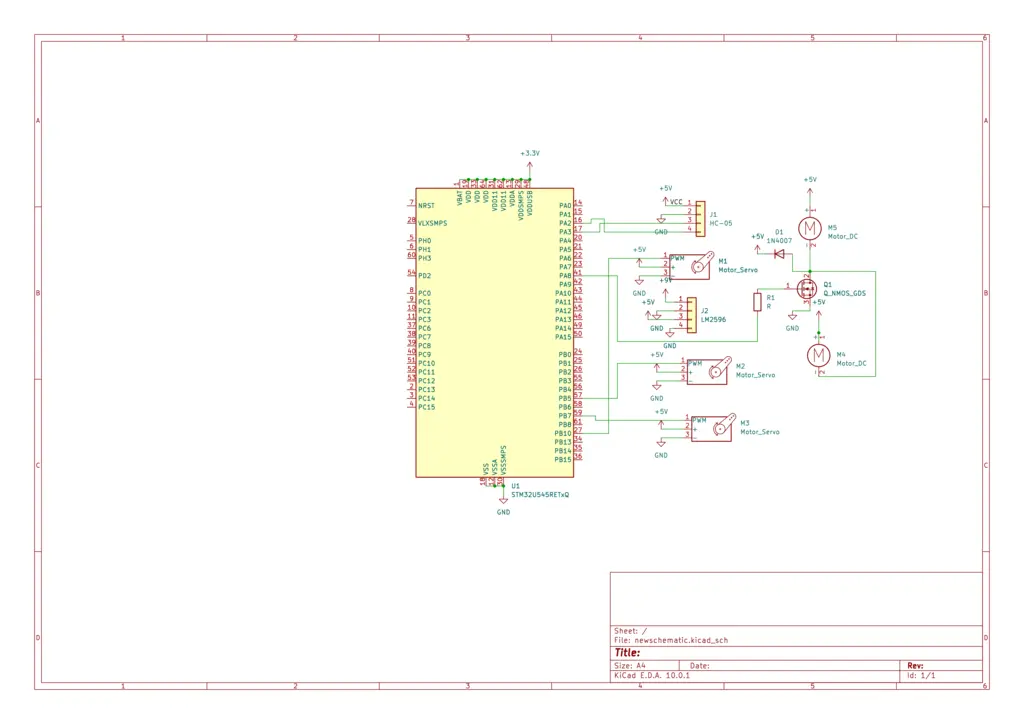Click the PD2 pin label
Image resolution: width=1024 pixels, height=724 pixels.
[424, 275]
